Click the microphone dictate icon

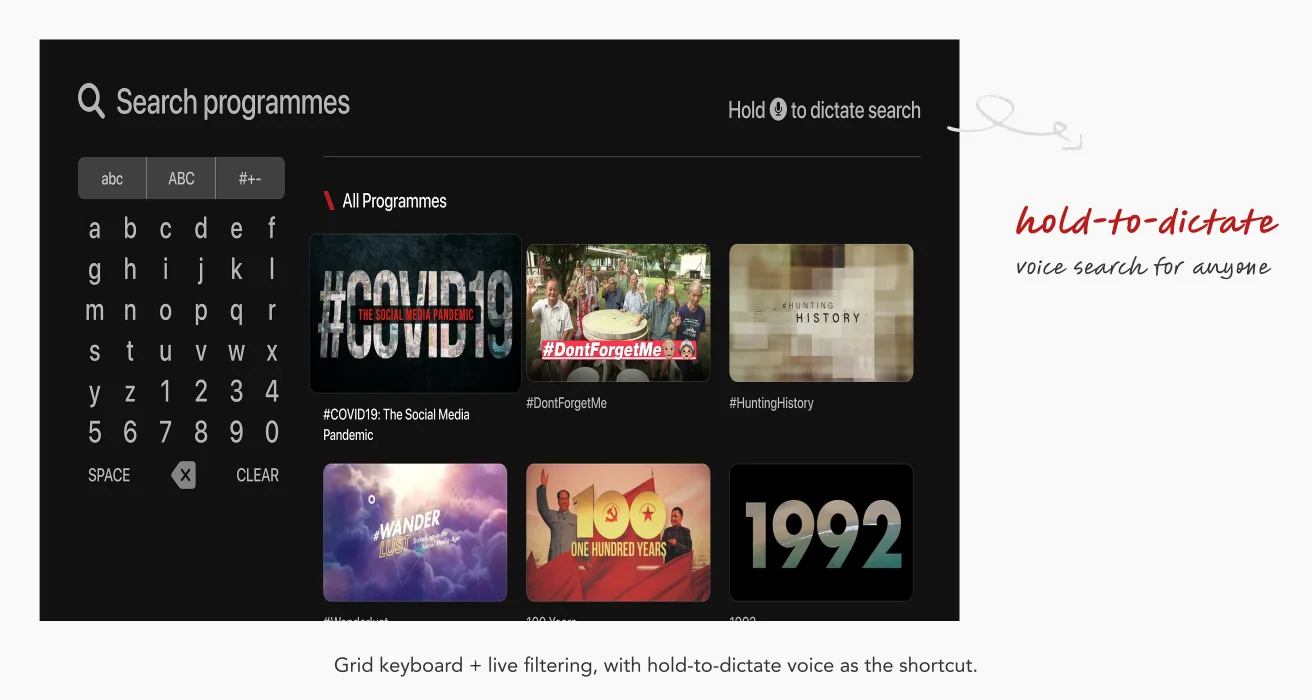[x=778, y=110]
